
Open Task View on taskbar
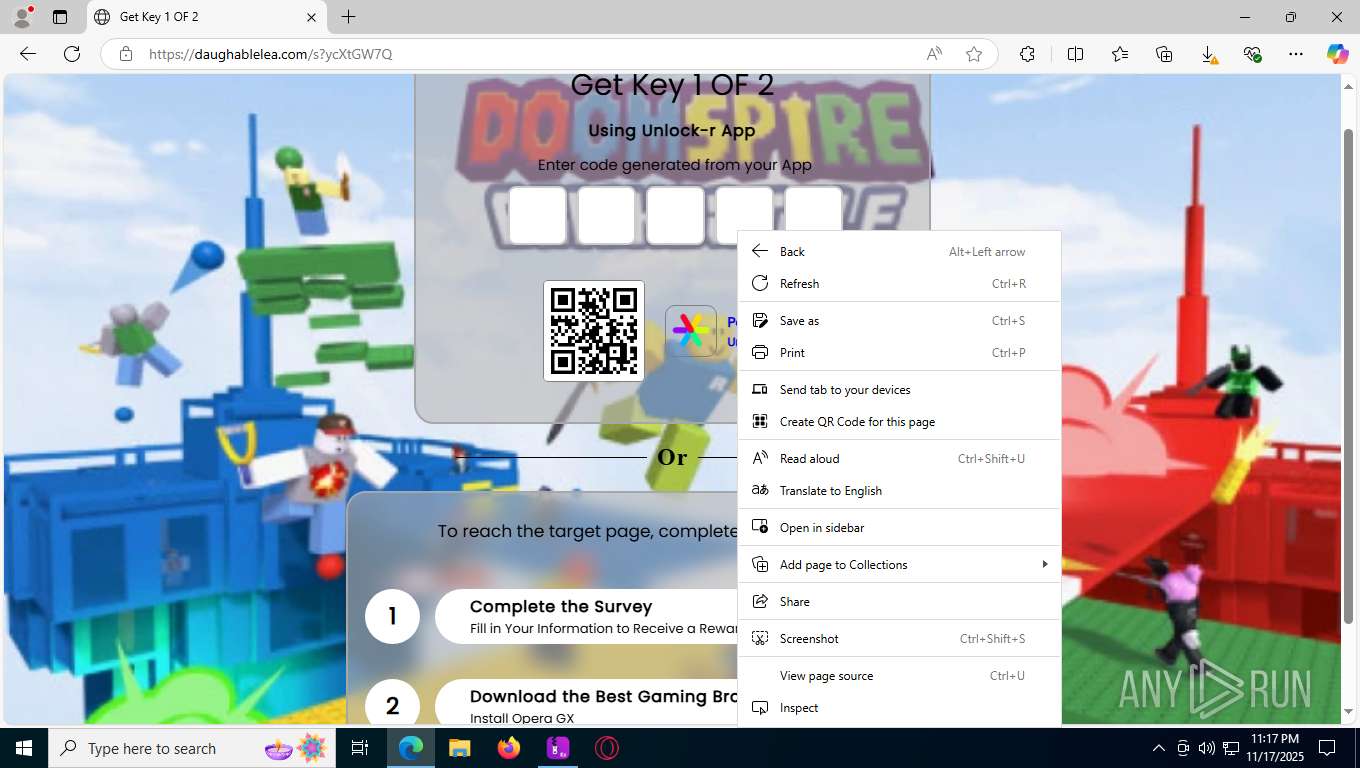(360, 748)
